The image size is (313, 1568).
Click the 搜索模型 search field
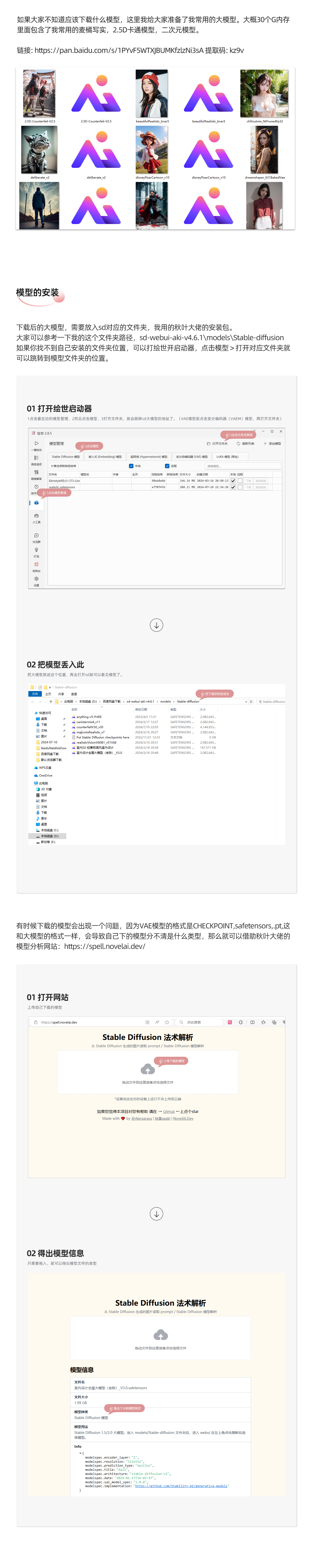tap(243, 466)
